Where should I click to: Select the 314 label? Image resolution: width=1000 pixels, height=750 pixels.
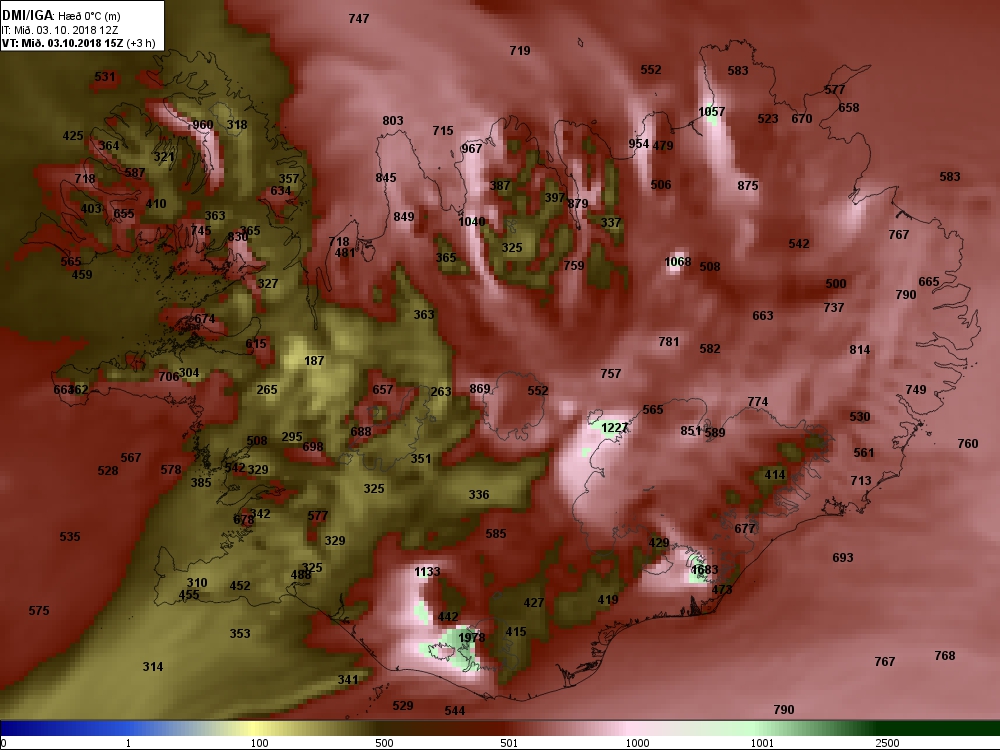click(x=152, y=666)
